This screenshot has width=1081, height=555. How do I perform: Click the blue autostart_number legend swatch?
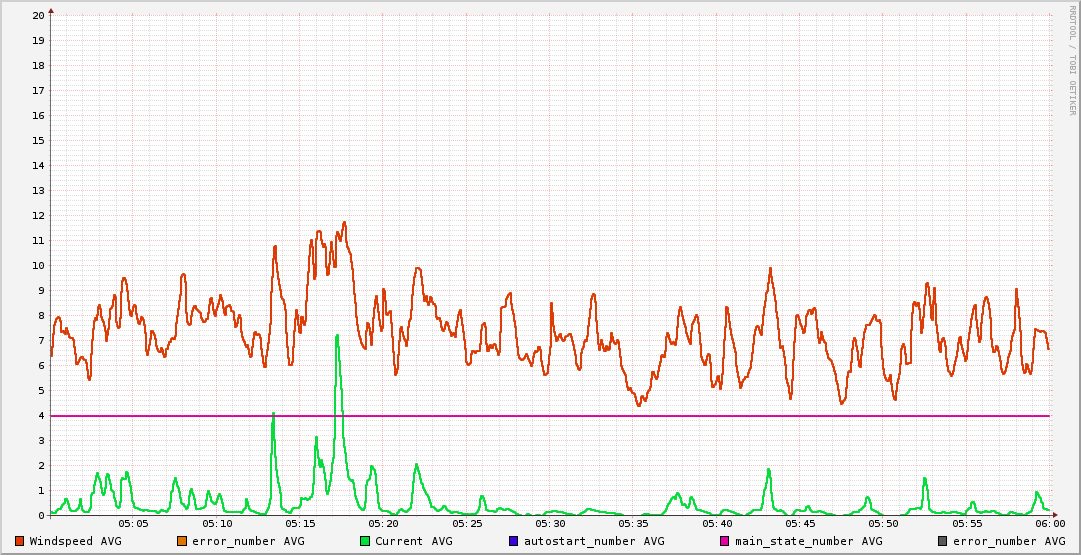pyautogui.click(x=514, y=541)
